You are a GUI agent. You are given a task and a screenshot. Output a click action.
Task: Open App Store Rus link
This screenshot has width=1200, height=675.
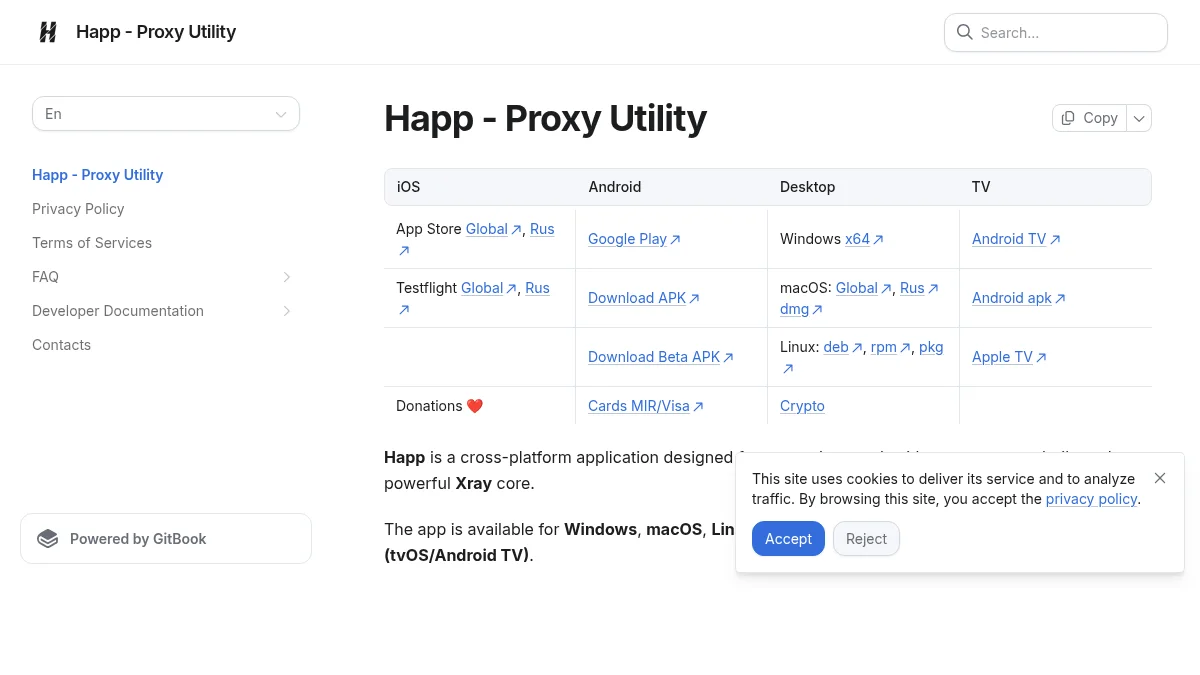542,229
